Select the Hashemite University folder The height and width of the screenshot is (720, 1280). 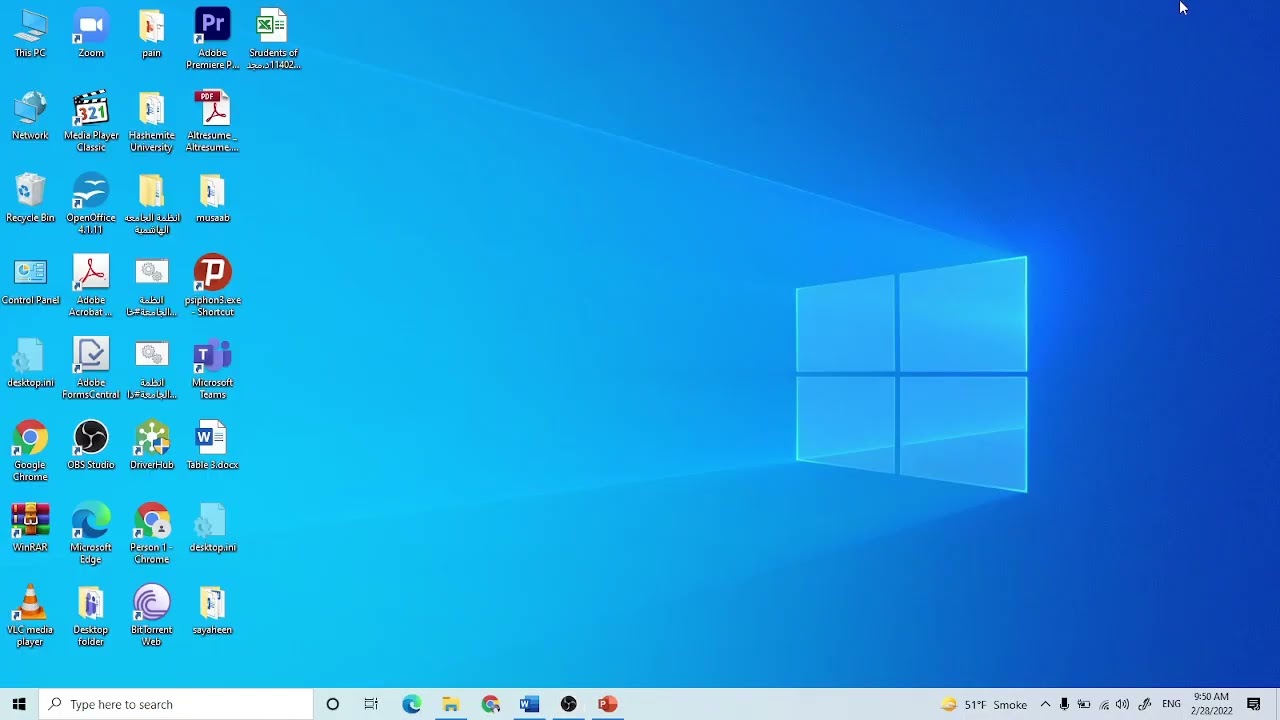pos(152,121)
